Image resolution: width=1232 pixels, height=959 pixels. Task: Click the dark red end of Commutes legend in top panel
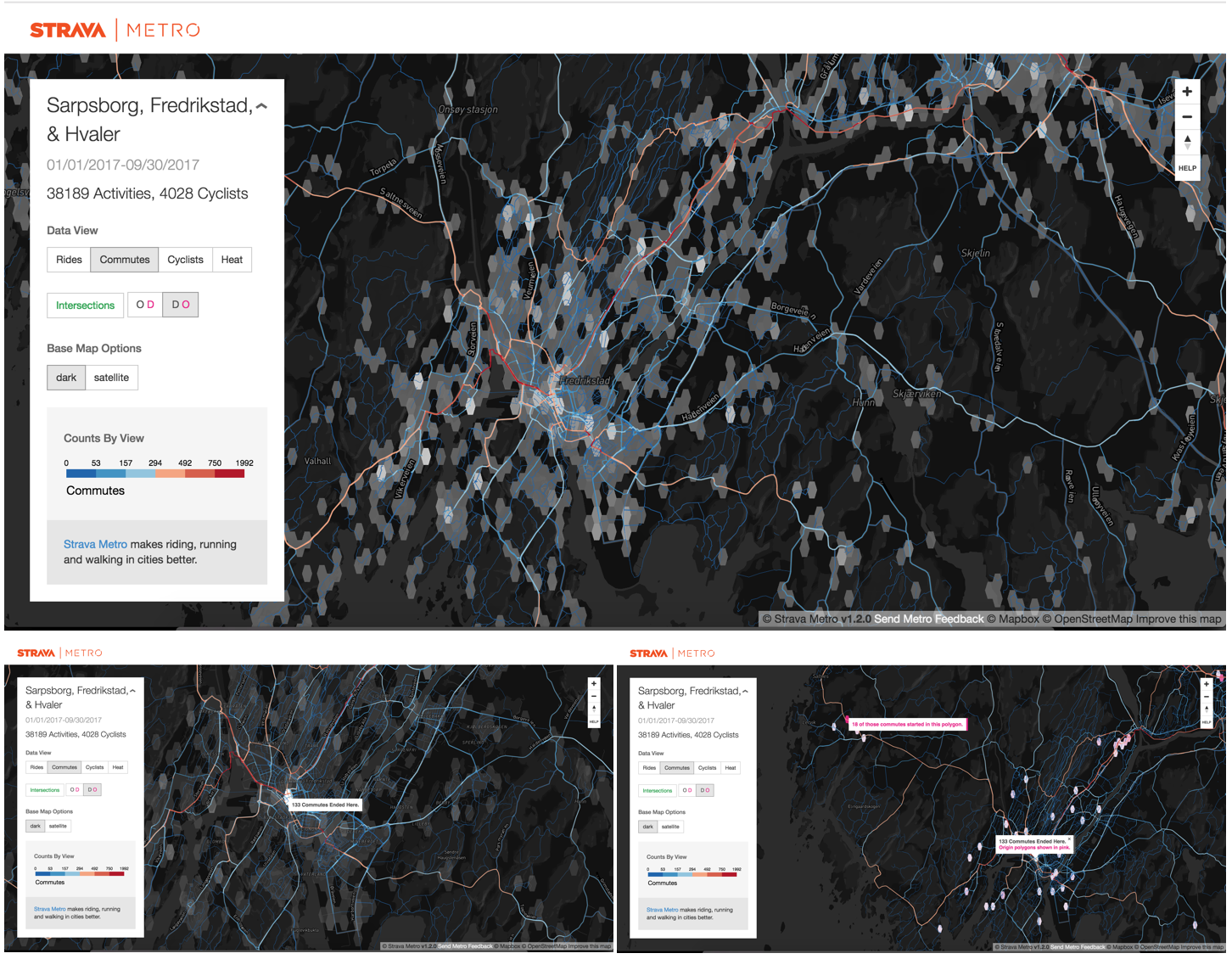coord(230,474)
